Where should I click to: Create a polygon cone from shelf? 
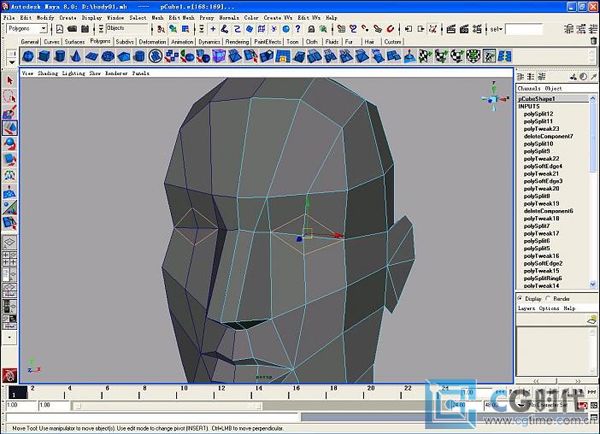coord(76,57)
